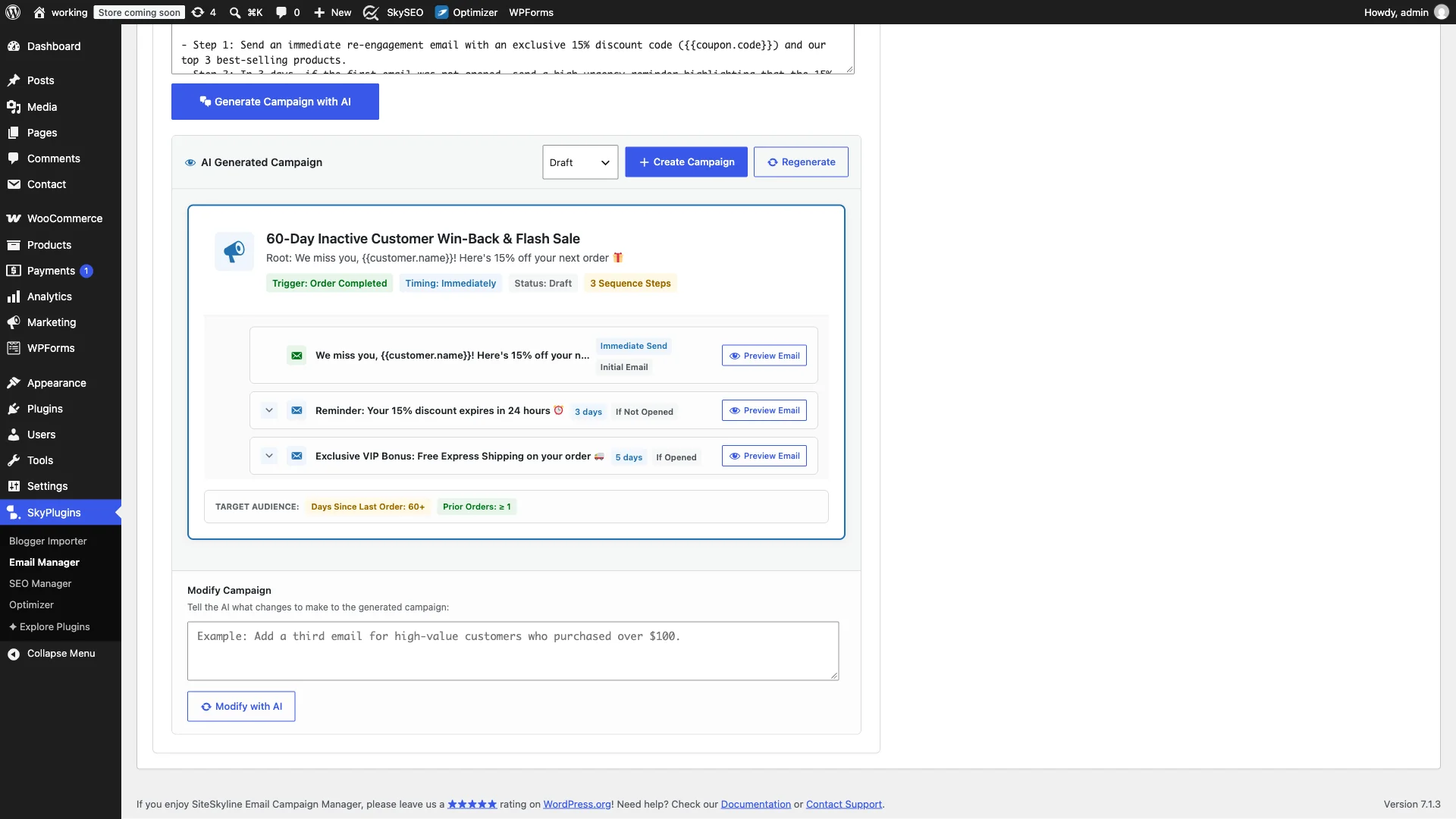
Task: Click the admin avatar icon
Action: tap(1442, 12)
